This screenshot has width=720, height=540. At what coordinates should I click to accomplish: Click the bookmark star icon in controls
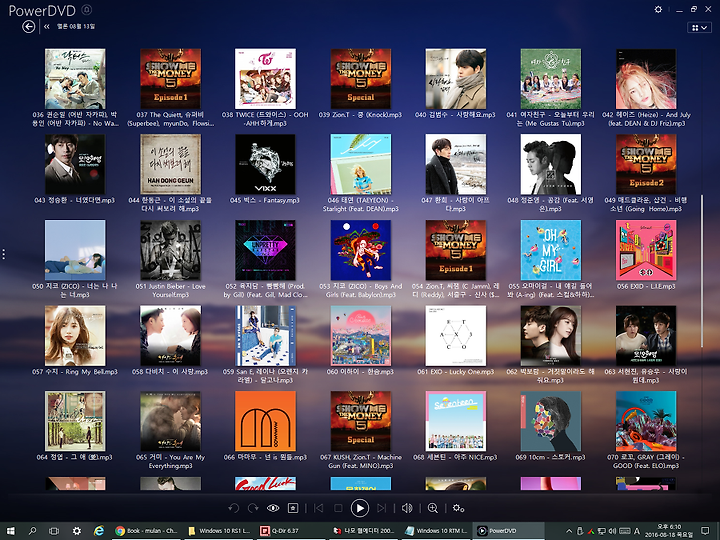(x=293, y=508)
